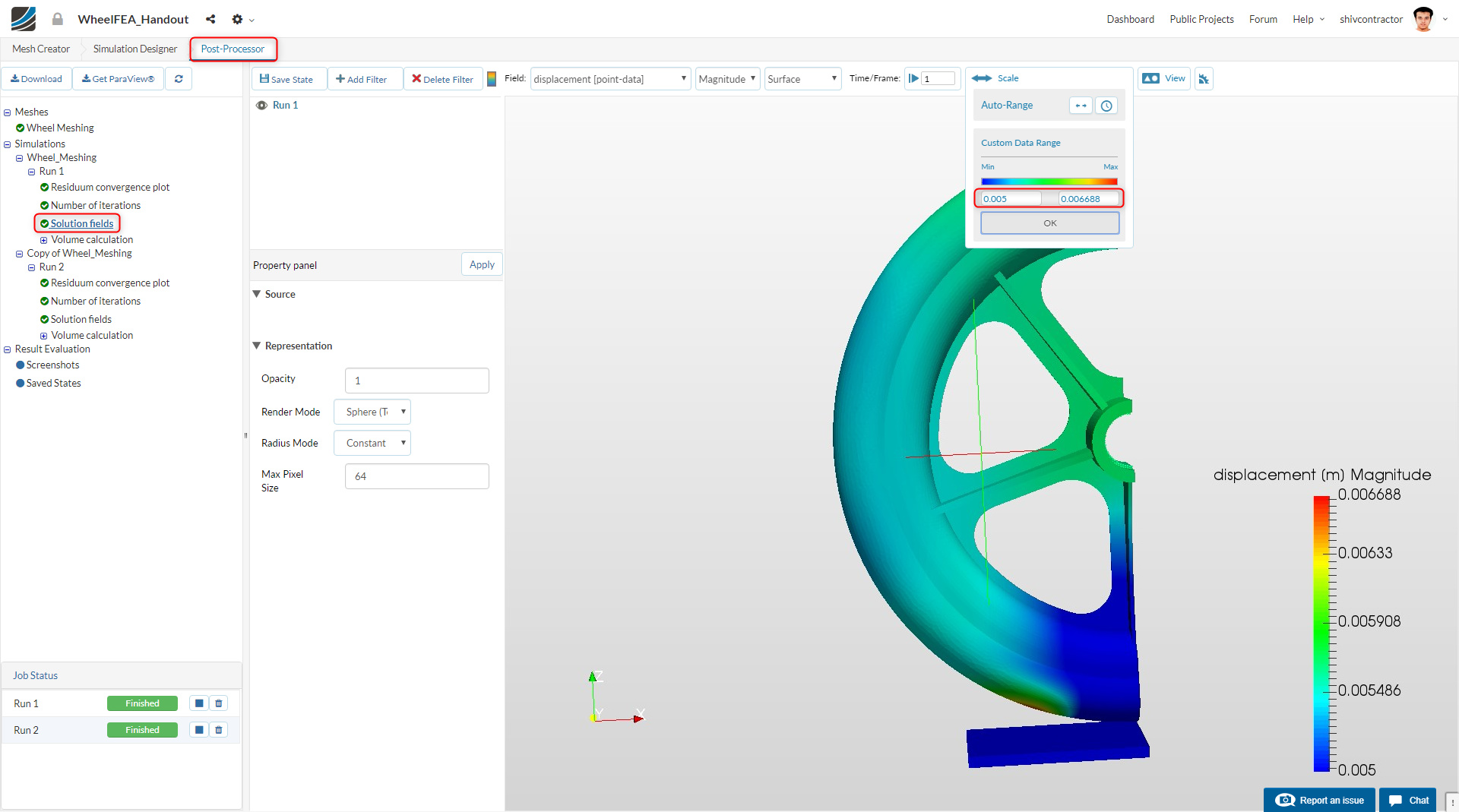Click the toolbar icon right of View
This screenshot has height=812, width=1459.
(1204, 79)
